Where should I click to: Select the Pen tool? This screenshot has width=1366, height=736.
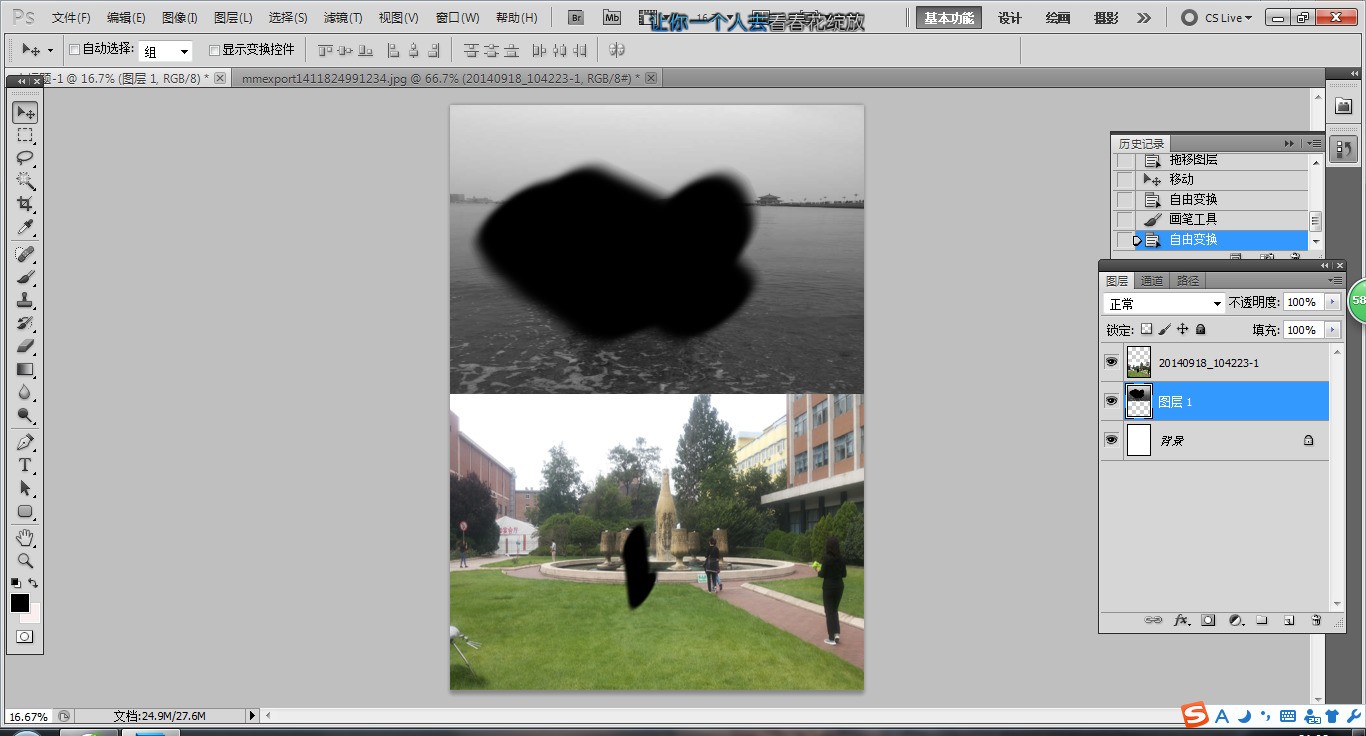tap(25, 442)
